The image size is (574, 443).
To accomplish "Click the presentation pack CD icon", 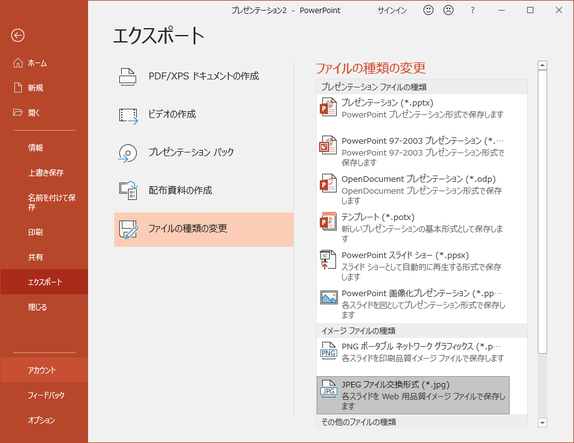I will 128,153.
